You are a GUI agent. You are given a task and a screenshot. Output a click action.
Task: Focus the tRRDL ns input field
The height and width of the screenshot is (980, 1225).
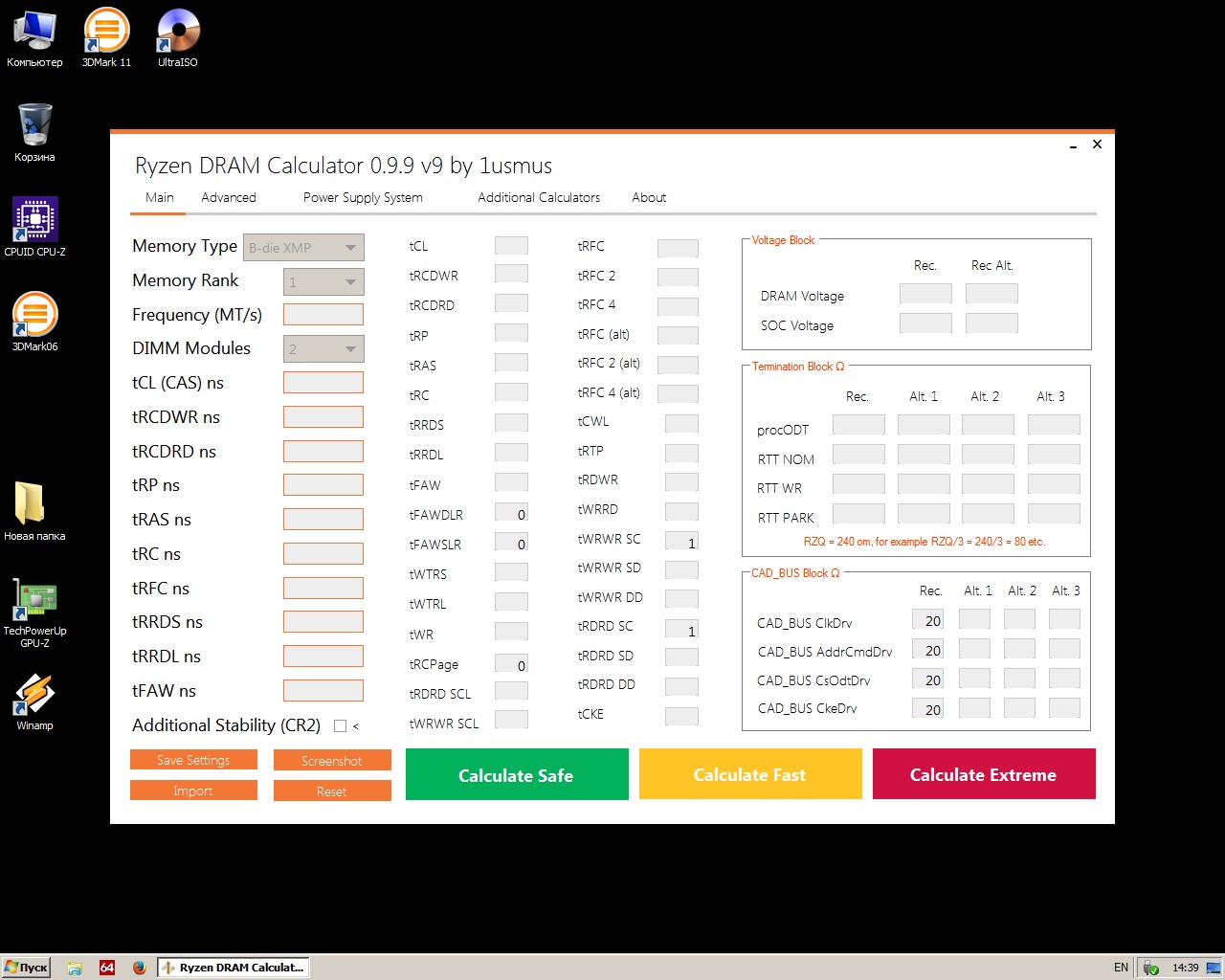323,657
